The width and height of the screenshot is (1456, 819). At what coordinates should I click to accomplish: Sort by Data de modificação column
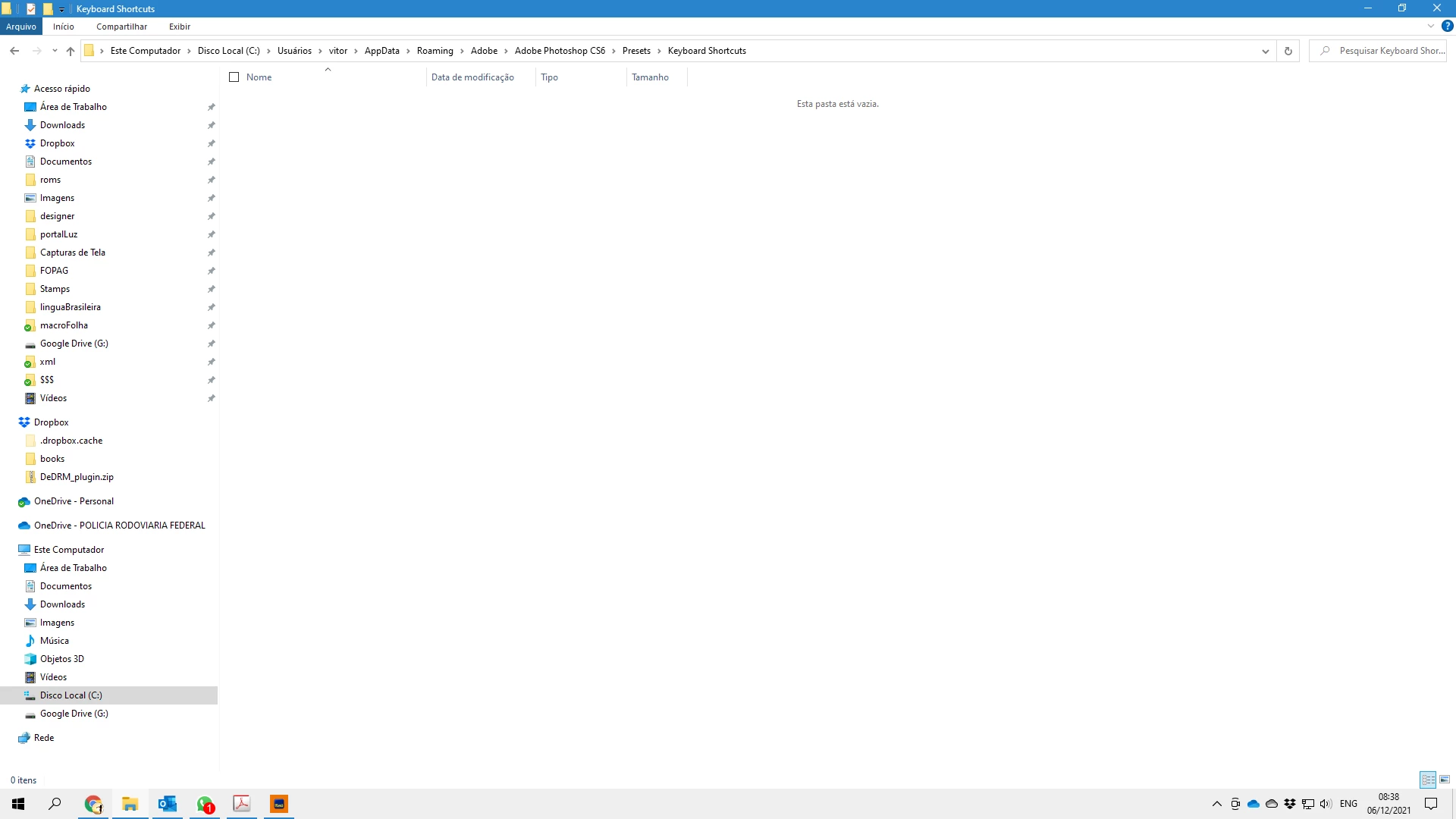click(x=472, y=77)
